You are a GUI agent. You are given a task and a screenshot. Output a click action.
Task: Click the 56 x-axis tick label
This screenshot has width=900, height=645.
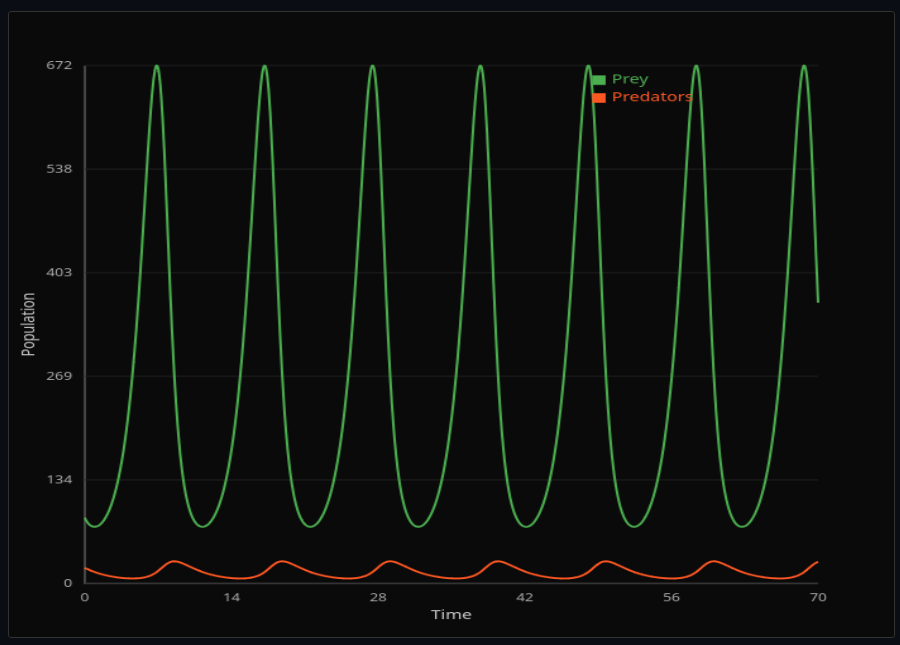coord(671,597)
